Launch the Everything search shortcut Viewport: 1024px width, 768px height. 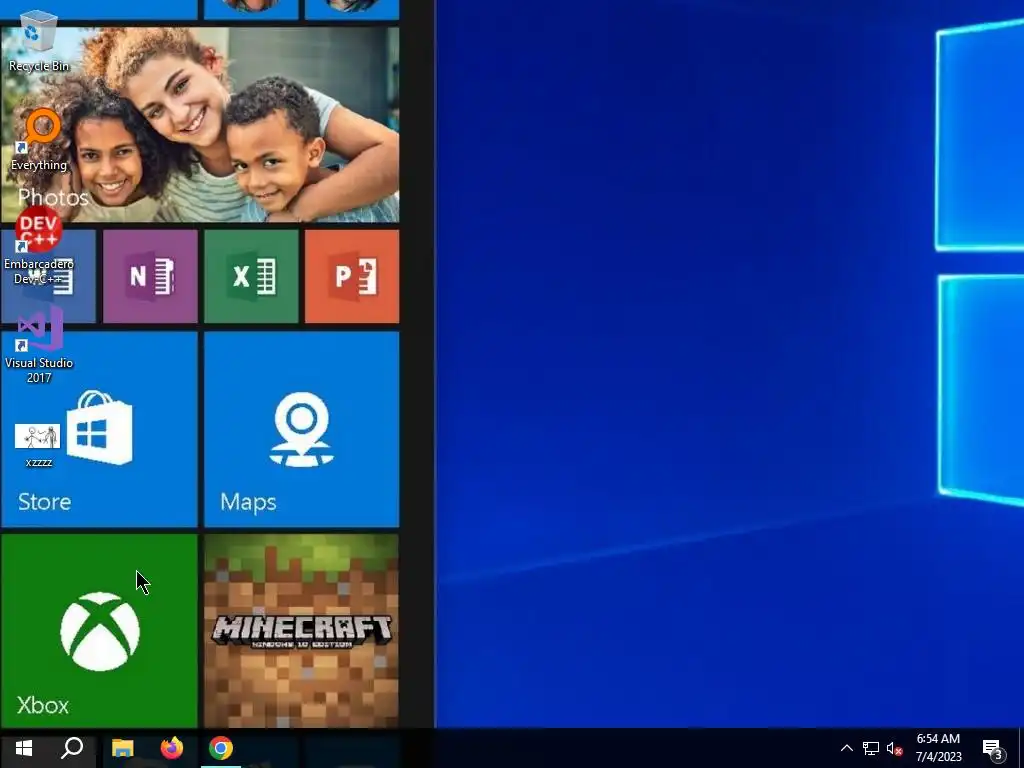click(x=39, y=140)
